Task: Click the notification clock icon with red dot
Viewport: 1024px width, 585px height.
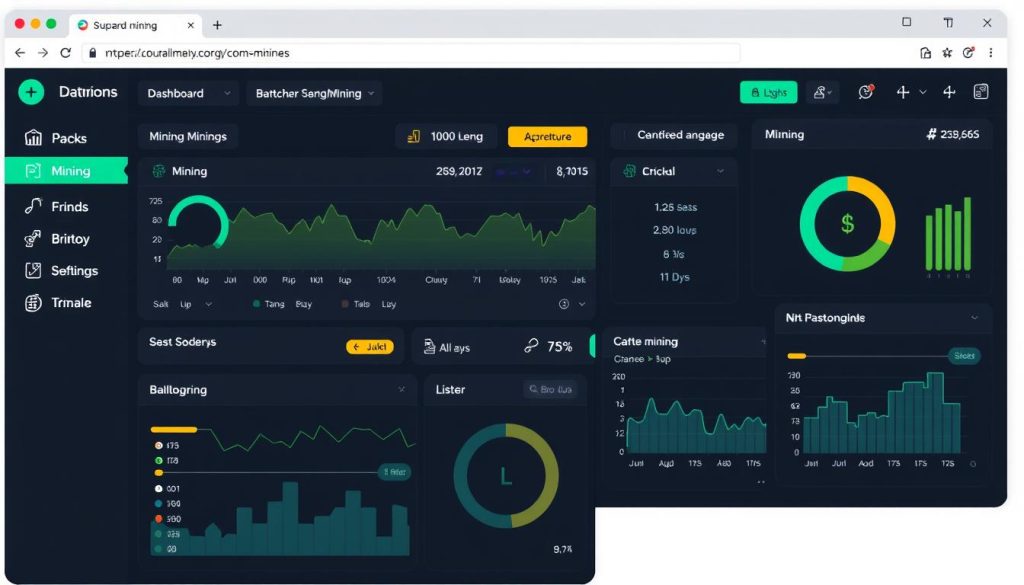Action: (866, 92)
